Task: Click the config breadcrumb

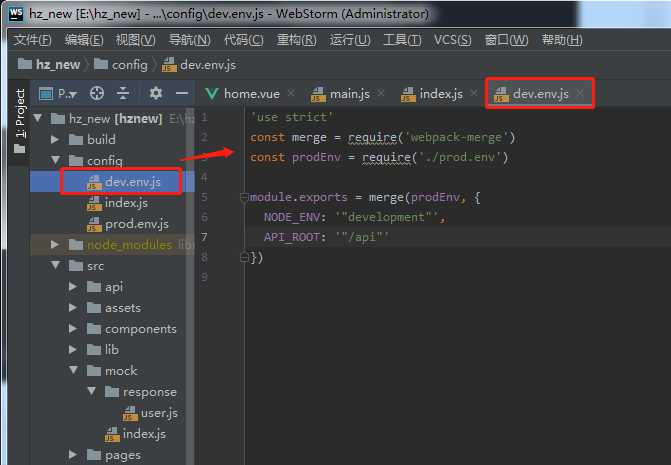Action: click(121, 65)
